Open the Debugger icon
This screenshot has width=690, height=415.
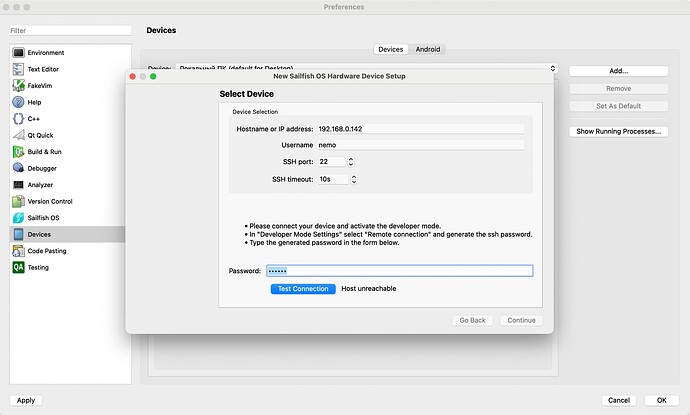point(18,168)
